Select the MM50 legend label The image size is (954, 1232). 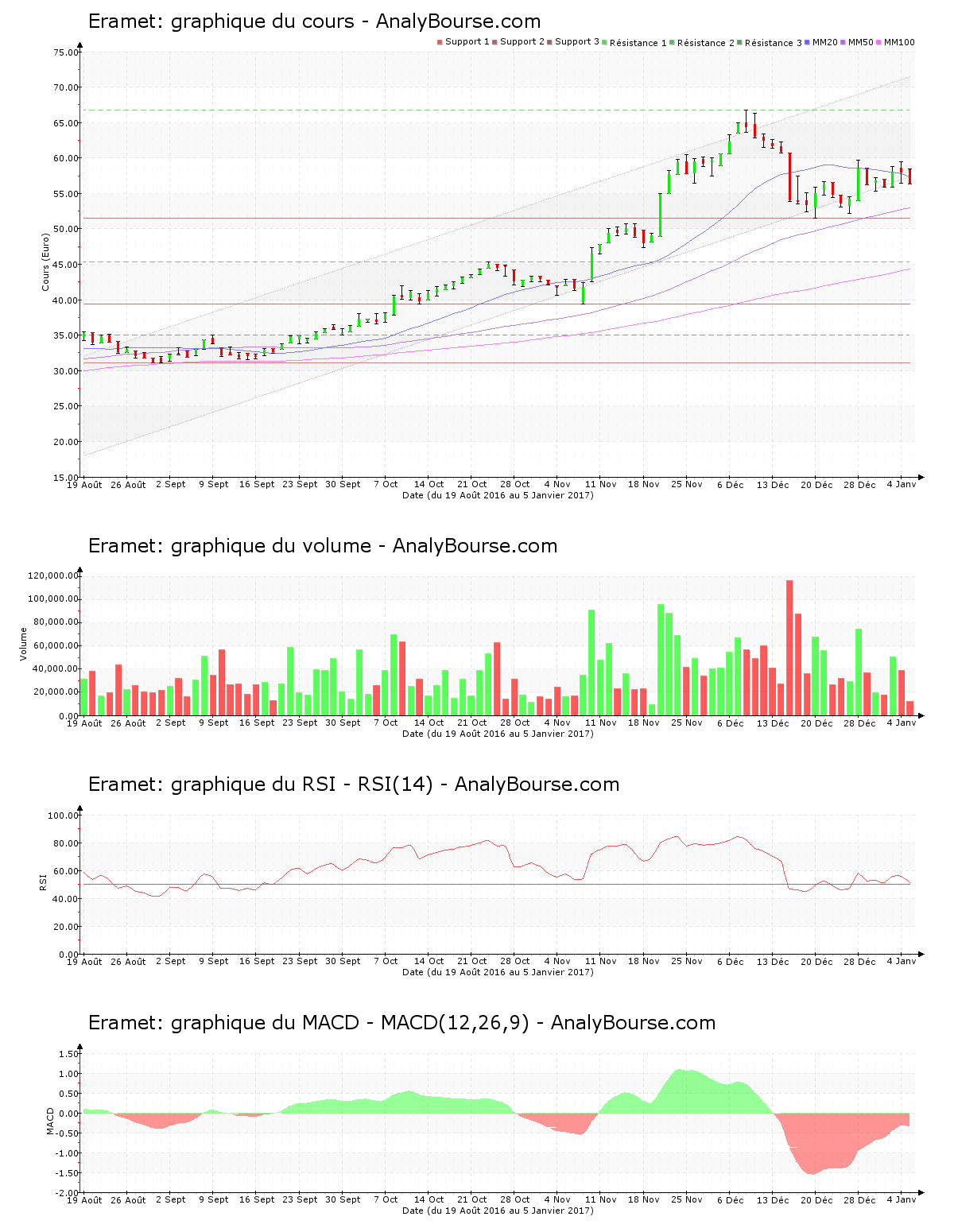(861, 42)
